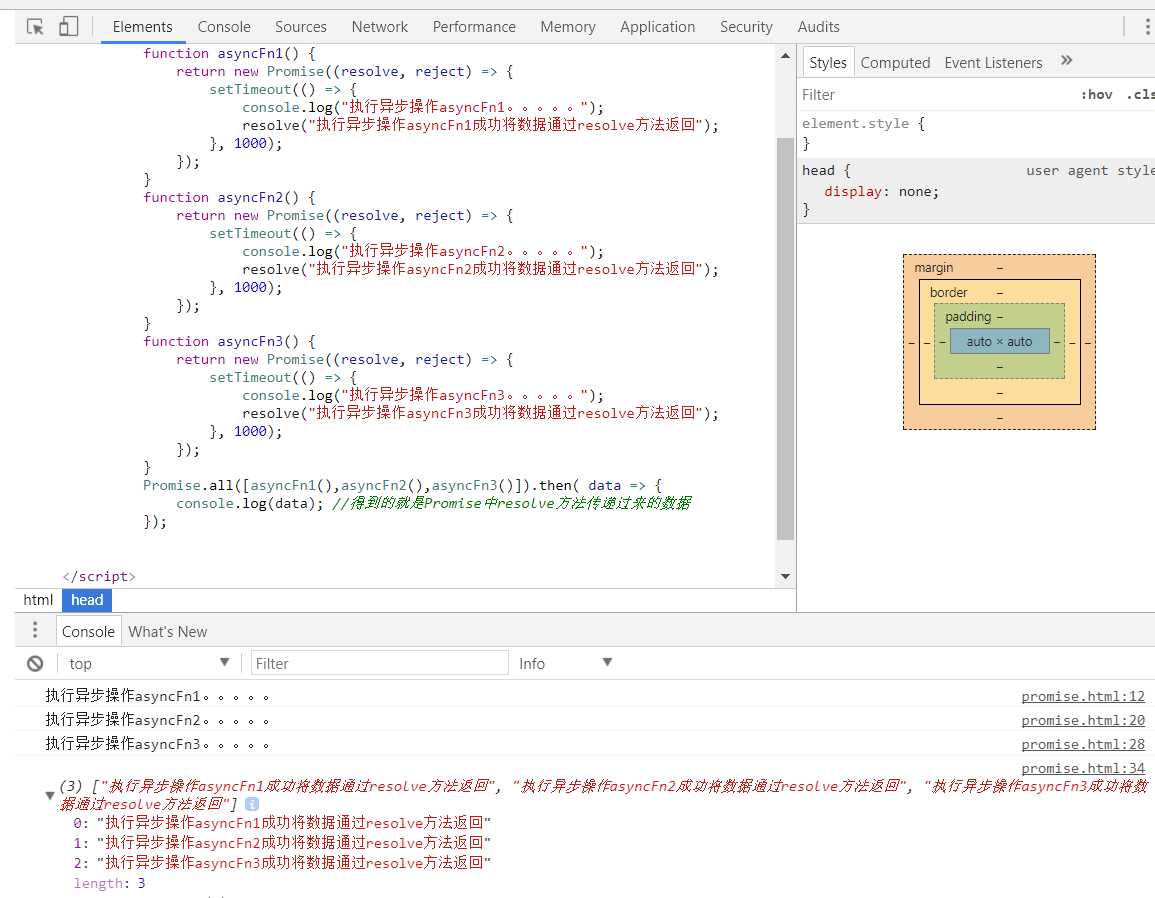Click the array info badge icon
The height and width of the screenshot is (898, 1155).
pos(252,804)
